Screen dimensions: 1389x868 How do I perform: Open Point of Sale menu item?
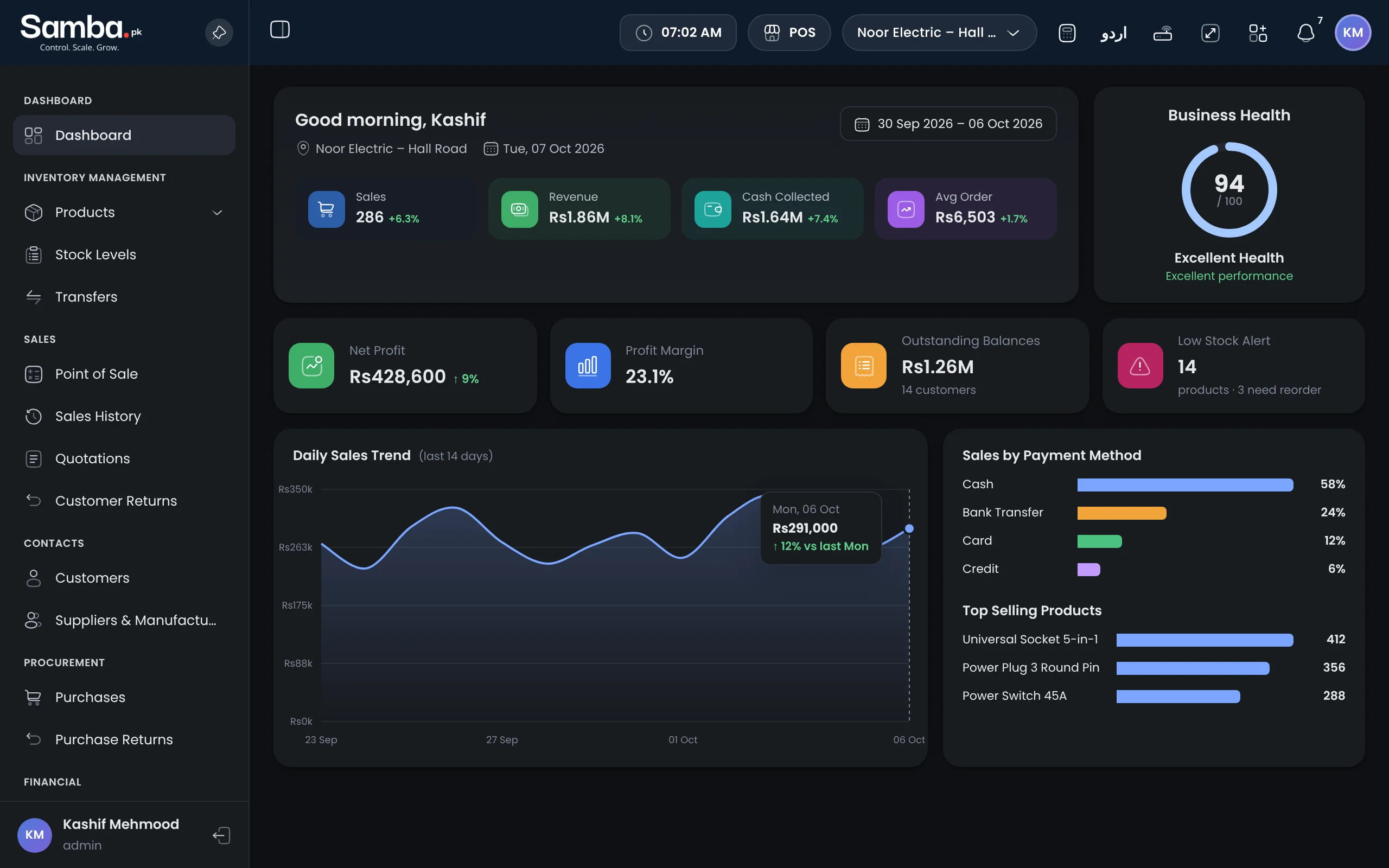pos(124,374)
